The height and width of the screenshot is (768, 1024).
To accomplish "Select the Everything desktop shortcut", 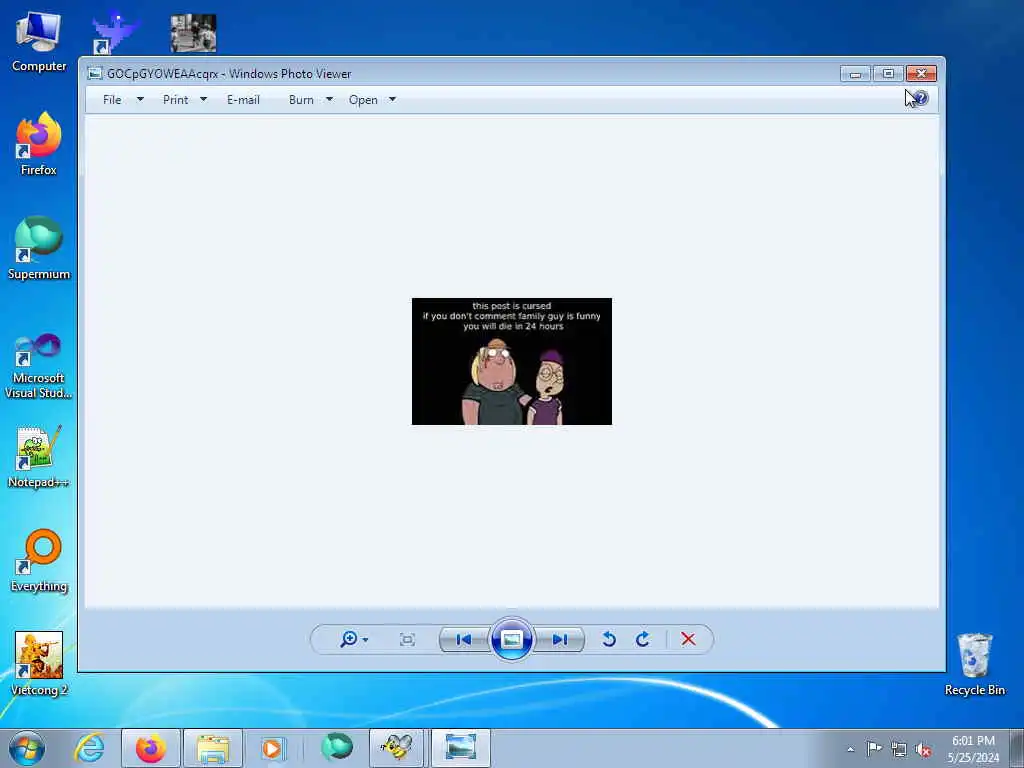I will click(39, 560).
